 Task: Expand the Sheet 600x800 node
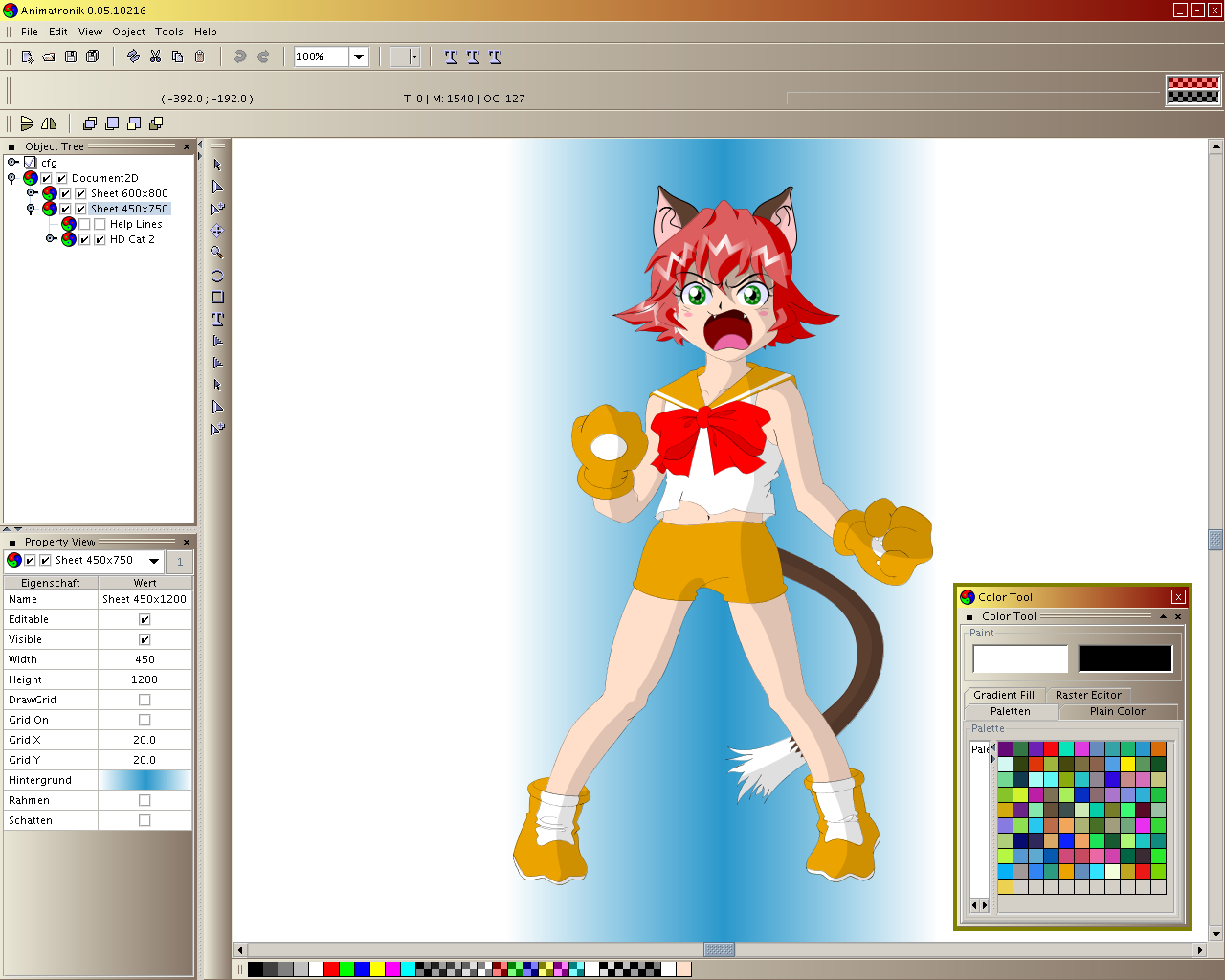33,193
